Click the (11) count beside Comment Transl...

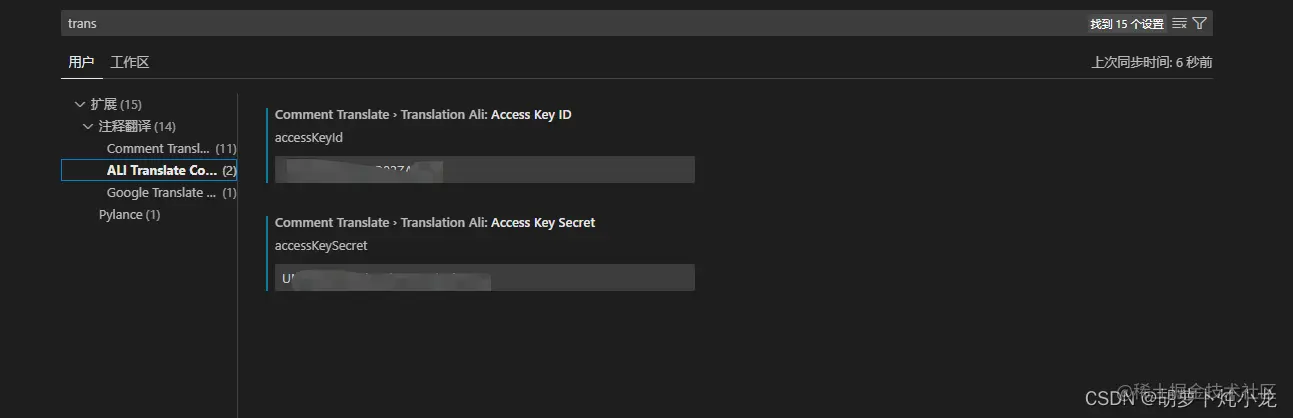[x=226, y=148]
